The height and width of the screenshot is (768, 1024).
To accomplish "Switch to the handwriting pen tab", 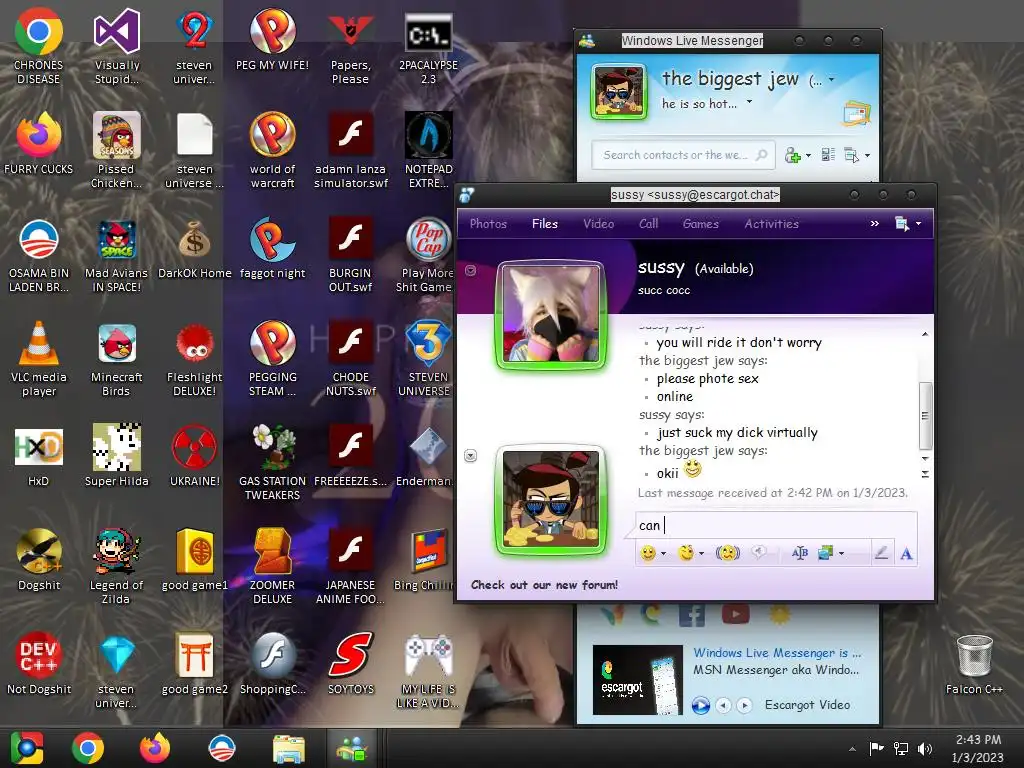I will click(882, 553).
